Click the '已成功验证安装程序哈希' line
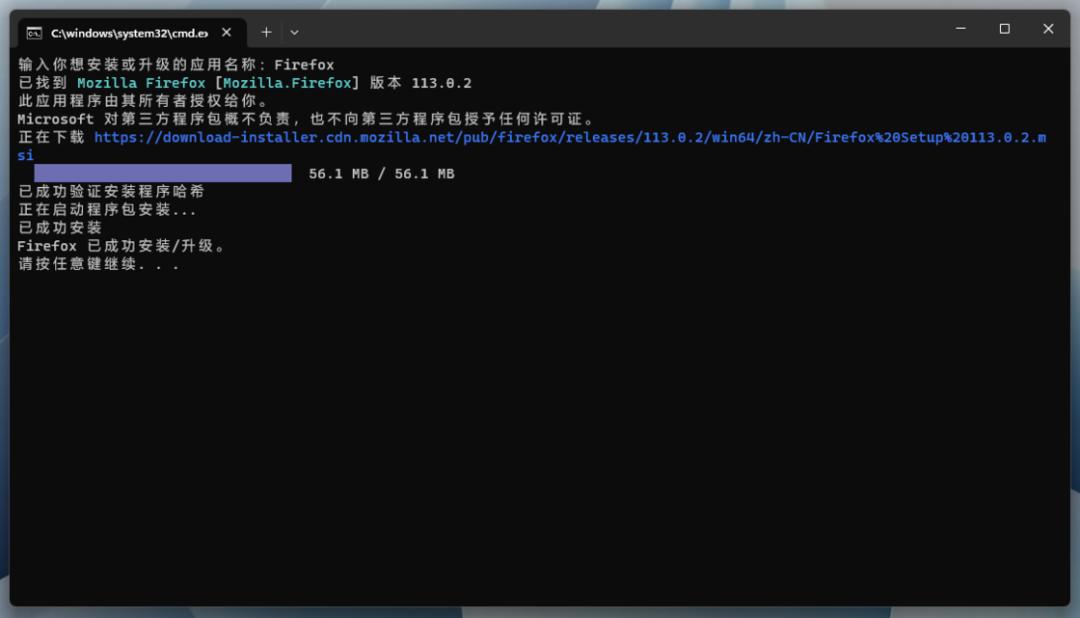The height and width of the screenshot is (618, 1080). (112, 192)
